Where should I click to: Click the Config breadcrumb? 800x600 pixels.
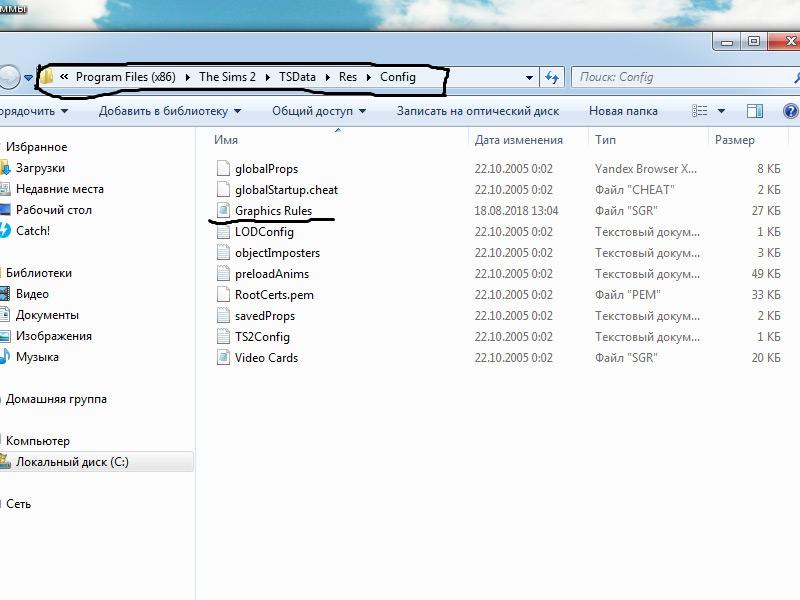pos(397,77)
